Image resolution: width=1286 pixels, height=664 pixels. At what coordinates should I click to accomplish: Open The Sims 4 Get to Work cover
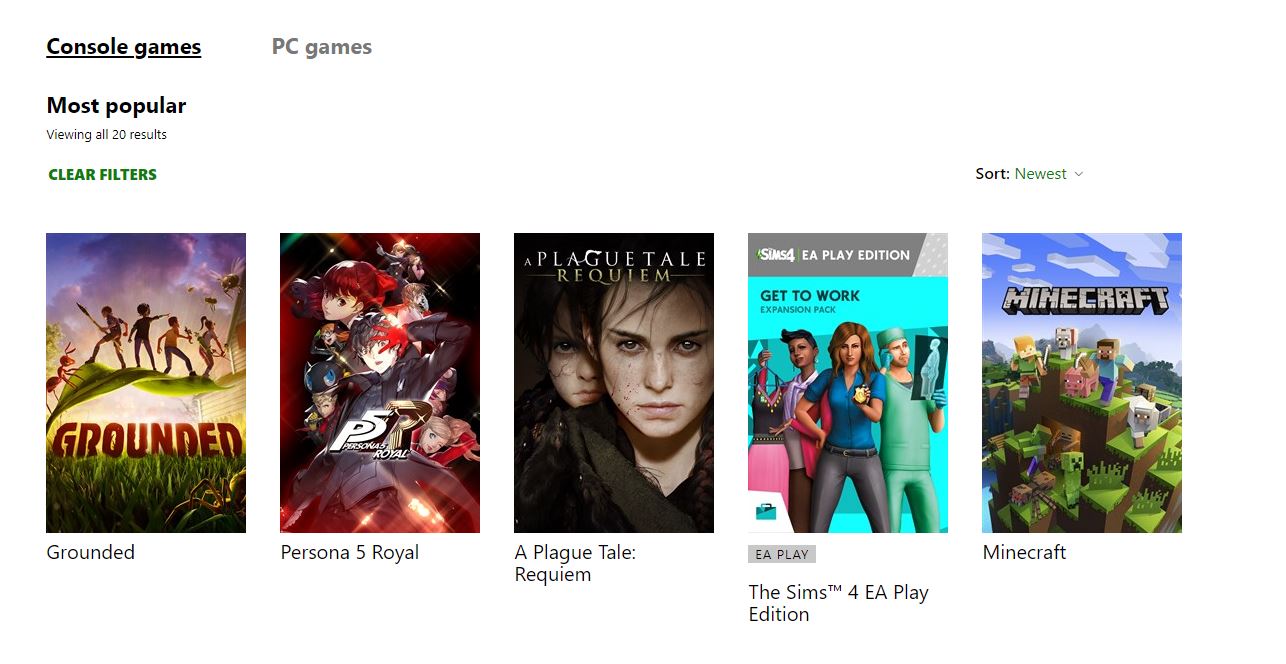click(x=848, y=383)
